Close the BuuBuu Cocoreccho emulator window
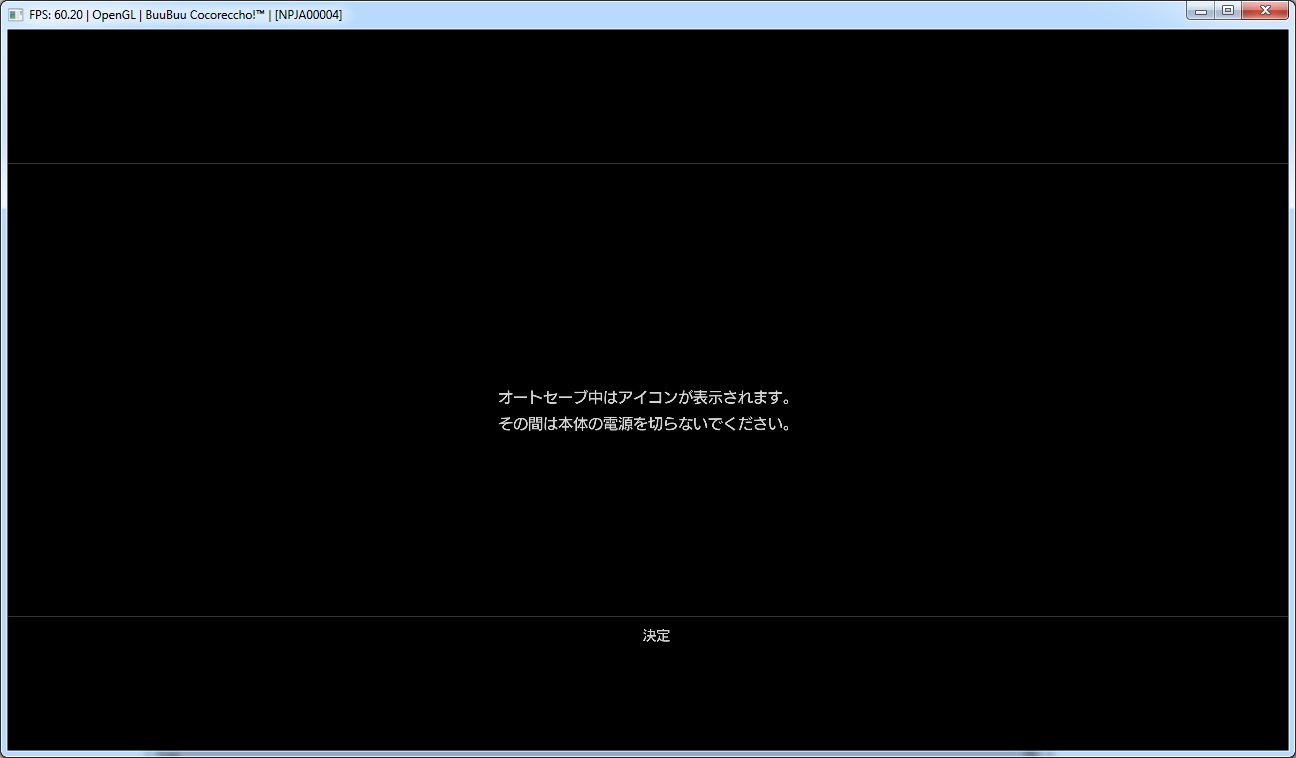 click(1265, 10)
